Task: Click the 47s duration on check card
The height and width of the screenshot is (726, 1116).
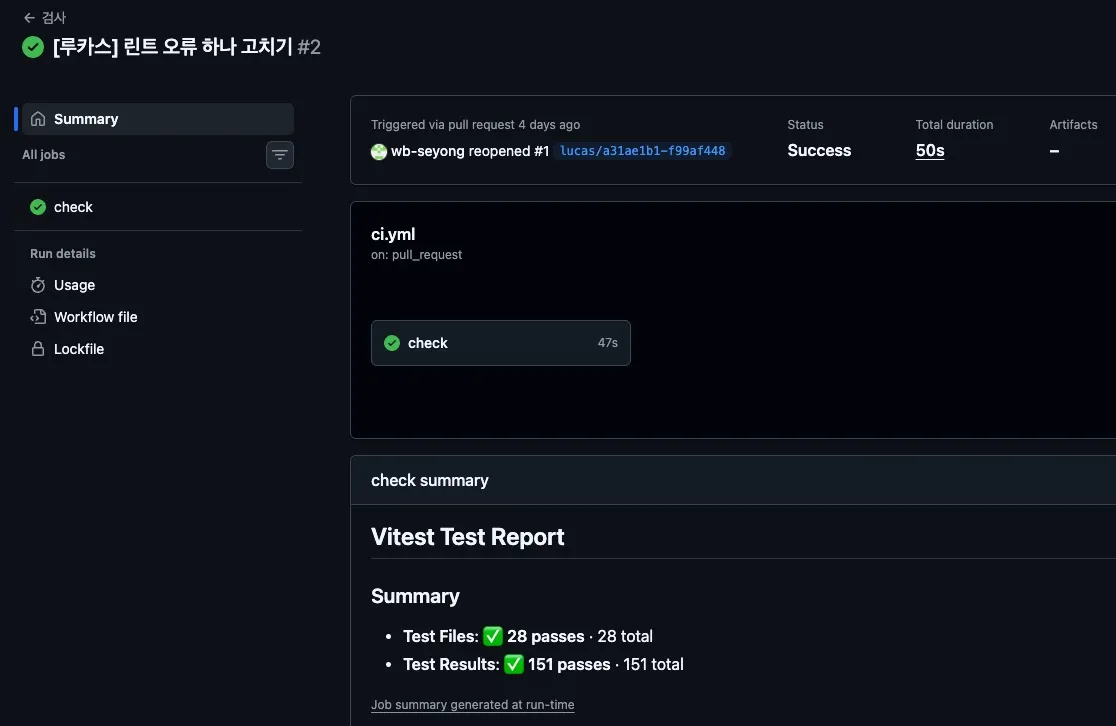Action: click(x=608, y=343)
